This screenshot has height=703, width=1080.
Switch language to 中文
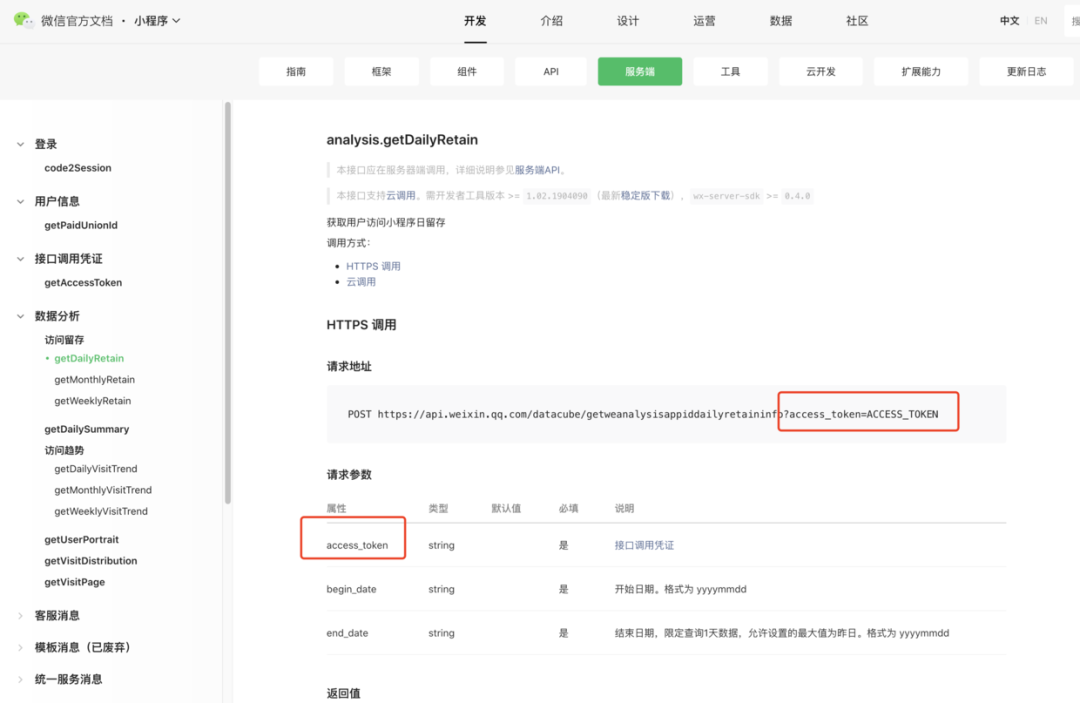click(1010, 21)
